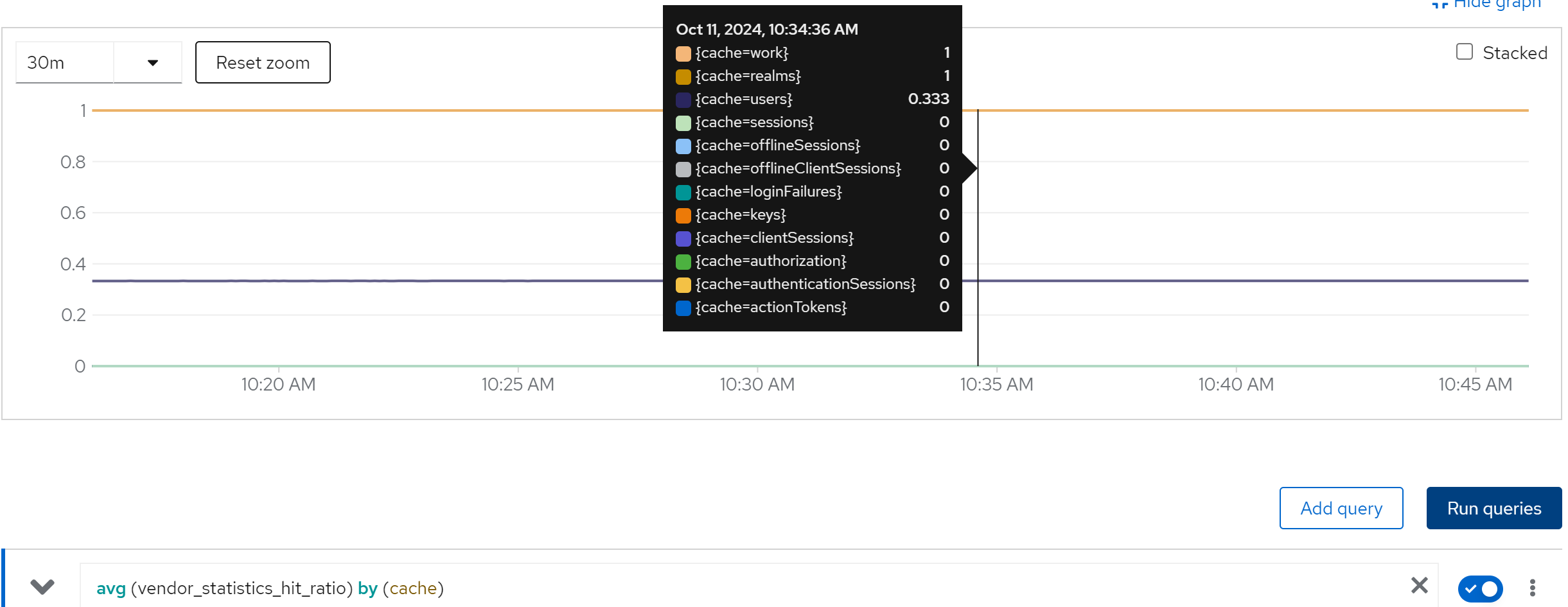Click the cache=keys orange swatch
1568x607 pixels.
pos(683,215)
